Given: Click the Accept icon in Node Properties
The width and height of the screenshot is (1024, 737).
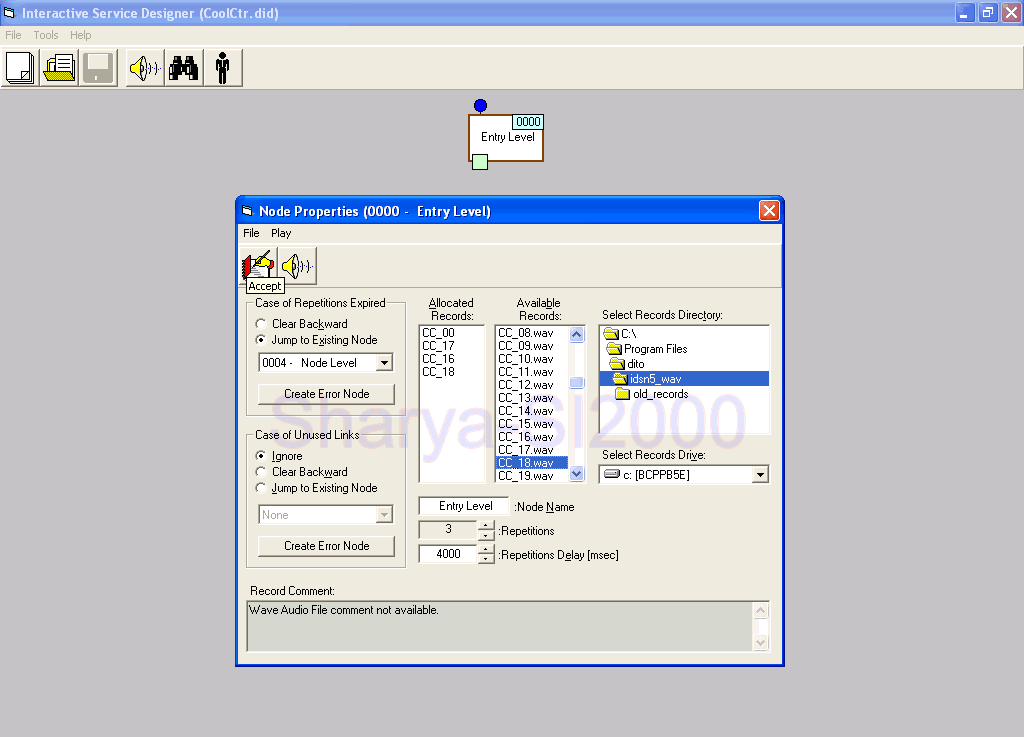Looking at the screenshot, I should (x=259, y=265).
